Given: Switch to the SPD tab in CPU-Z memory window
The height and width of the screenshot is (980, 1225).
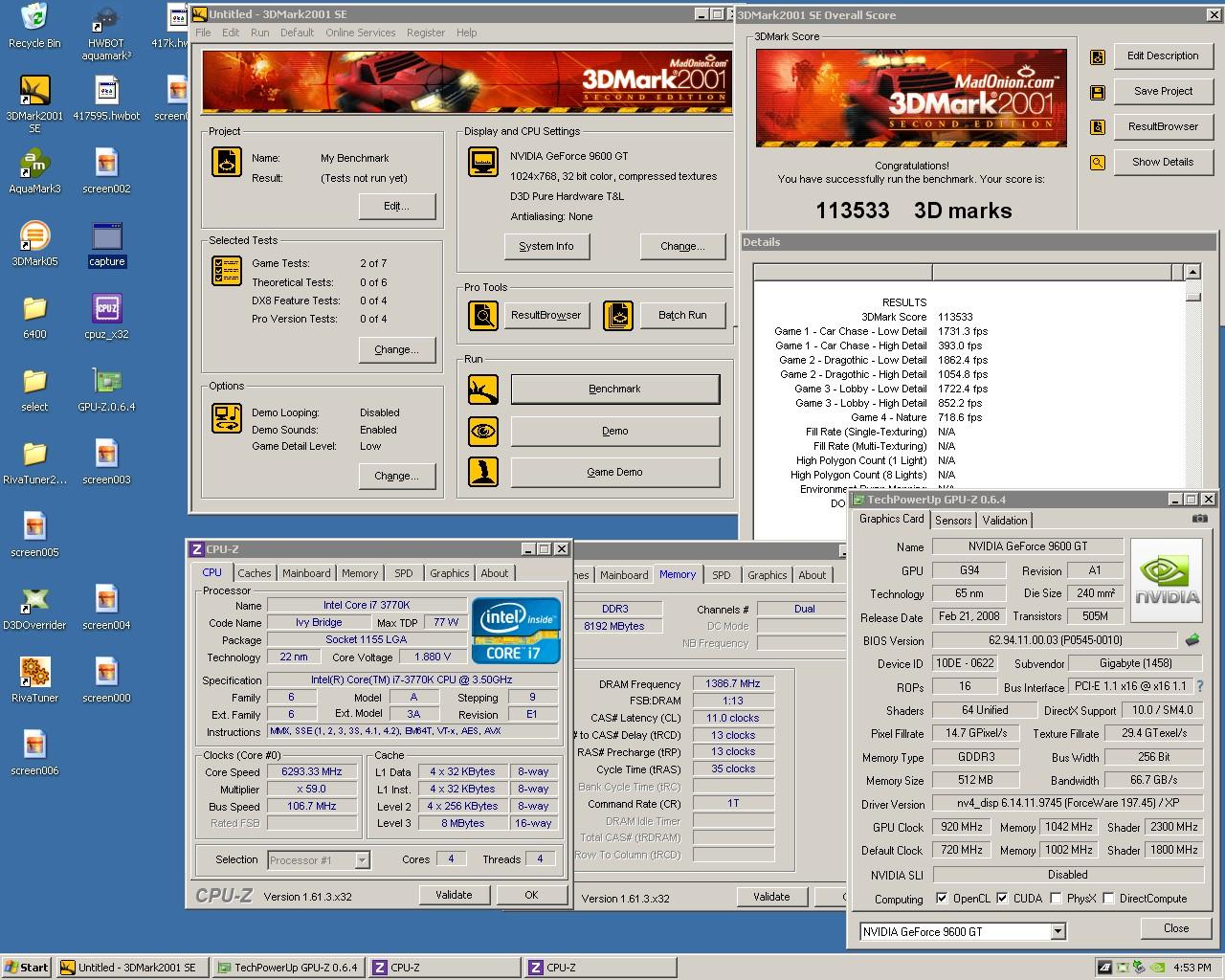Looking at the screenshot, I should pyautogui.click(x=722, y=575).
